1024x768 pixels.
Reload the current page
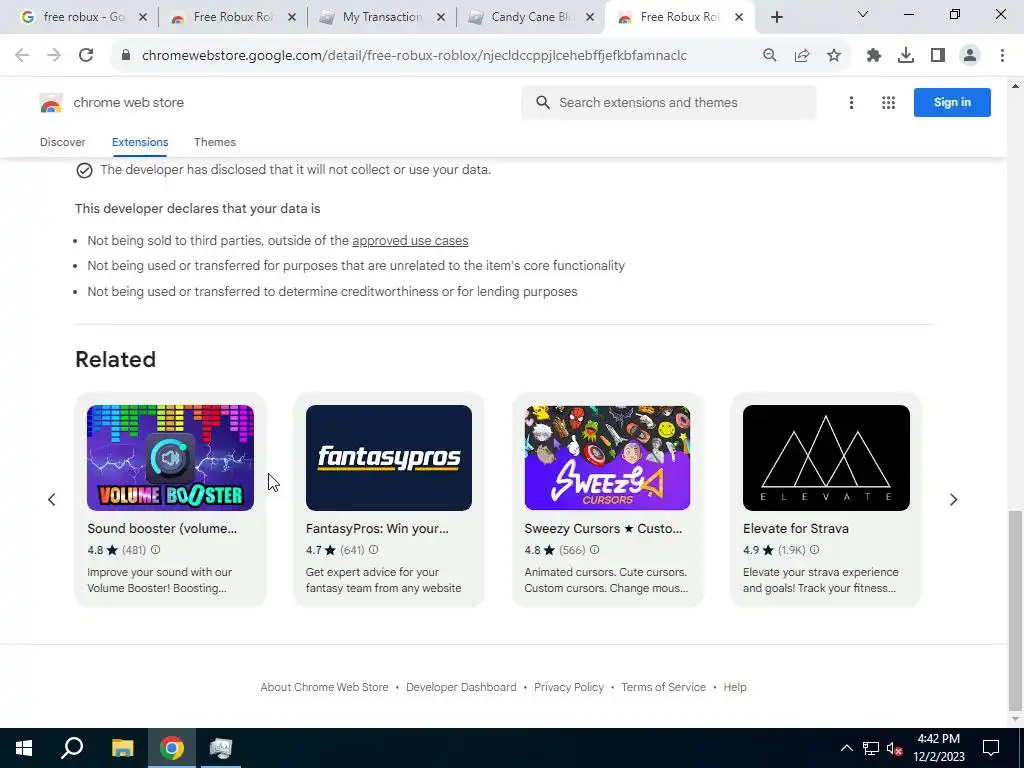coord(86,56)
